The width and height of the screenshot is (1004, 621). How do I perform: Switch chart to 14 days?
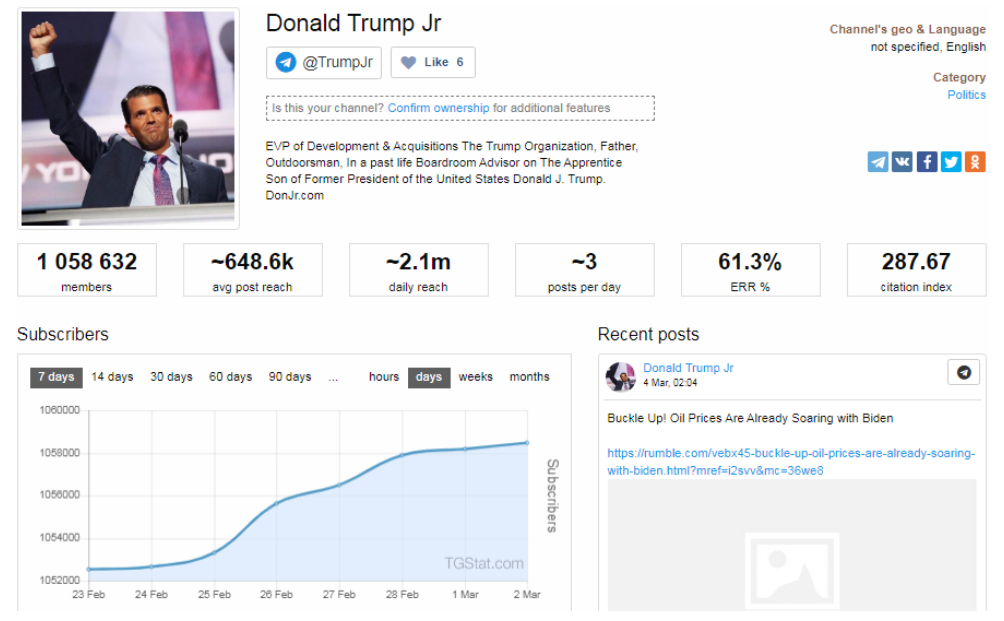click(112, 377)
